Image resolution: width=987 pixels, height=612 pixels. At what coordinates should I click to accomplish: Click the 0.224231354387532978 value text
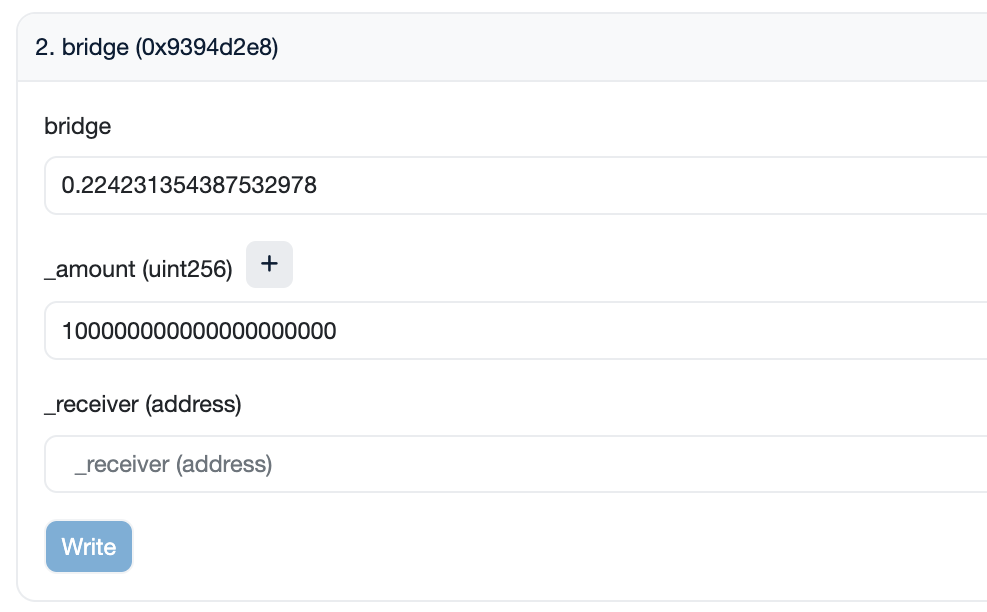[x=189, y=185]
